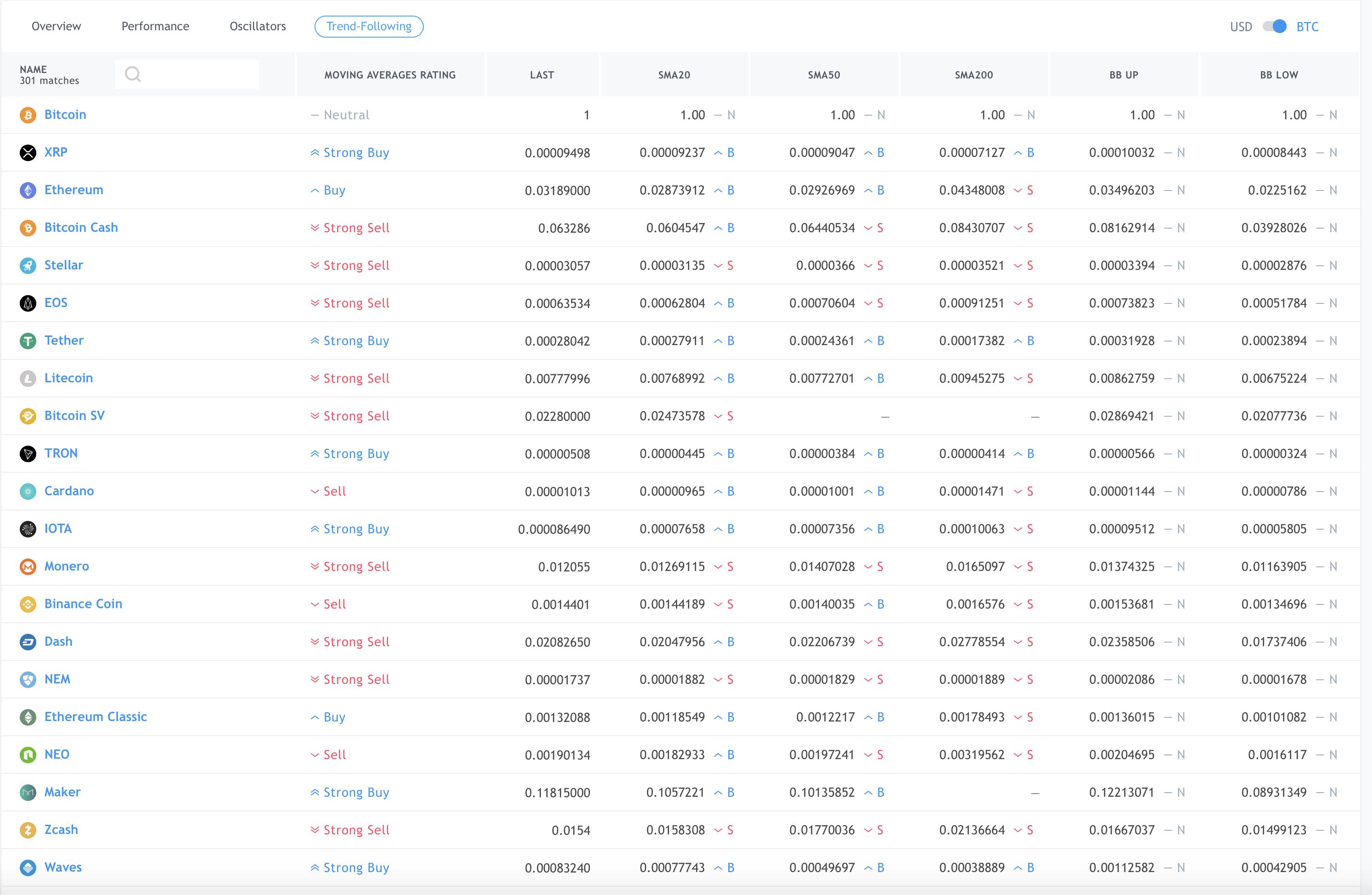Viewport: 1372px width, 895px height.
Task: Click the EOS coin logo icon
Action: (28, 303)
